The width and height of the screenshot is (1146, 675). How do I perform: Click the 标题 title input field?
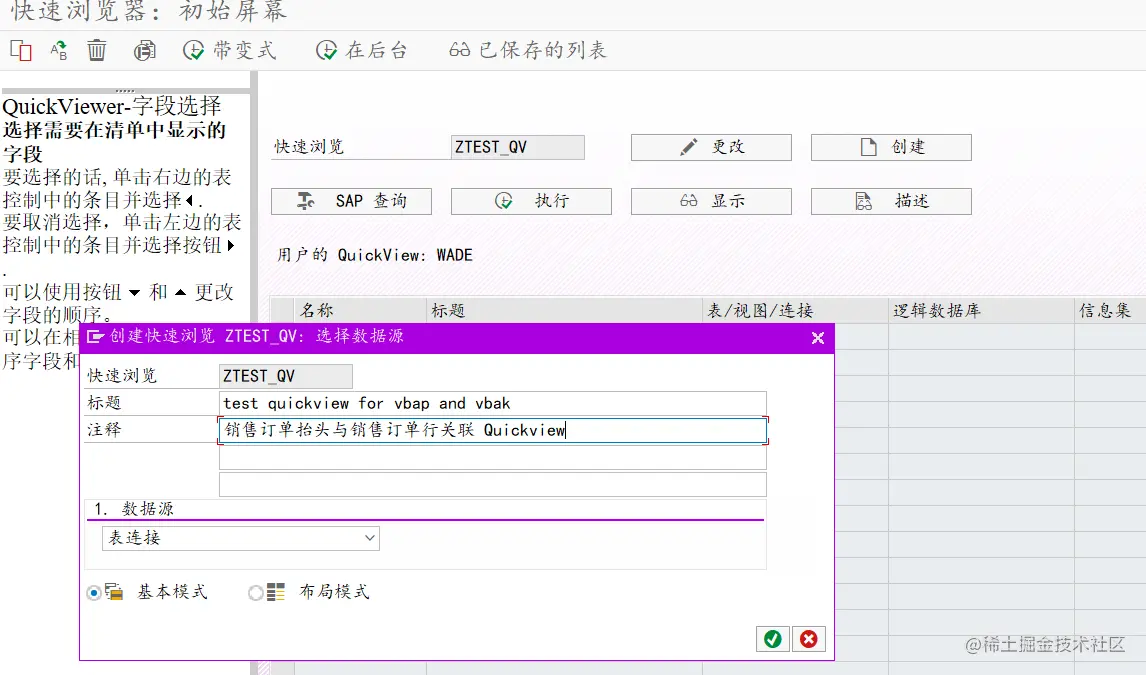coord(493,403)
